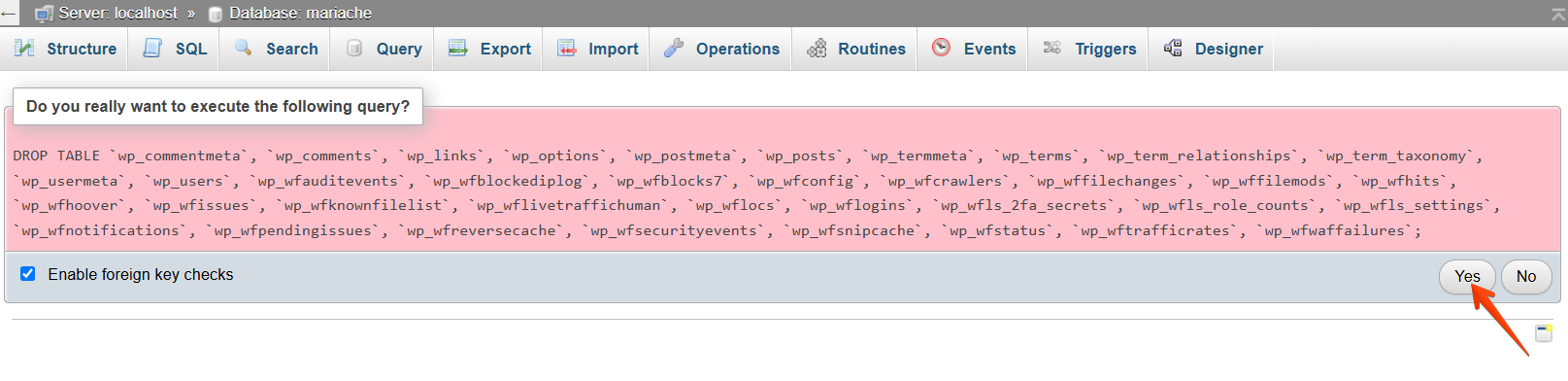Open the Database: mariache breadcrumb link
The height and width of the screenshot is (381, 1568).
[x=300, y=13]
